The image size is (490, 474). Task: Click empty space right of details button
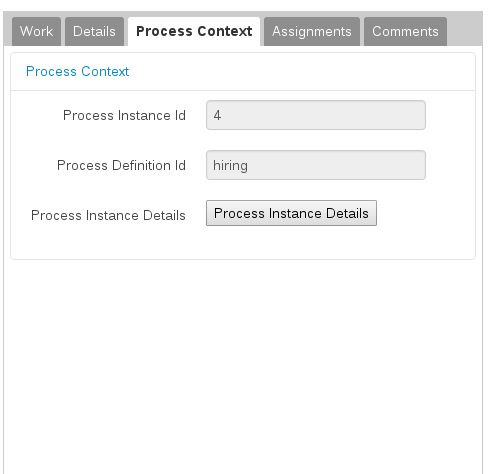[425, 213]
